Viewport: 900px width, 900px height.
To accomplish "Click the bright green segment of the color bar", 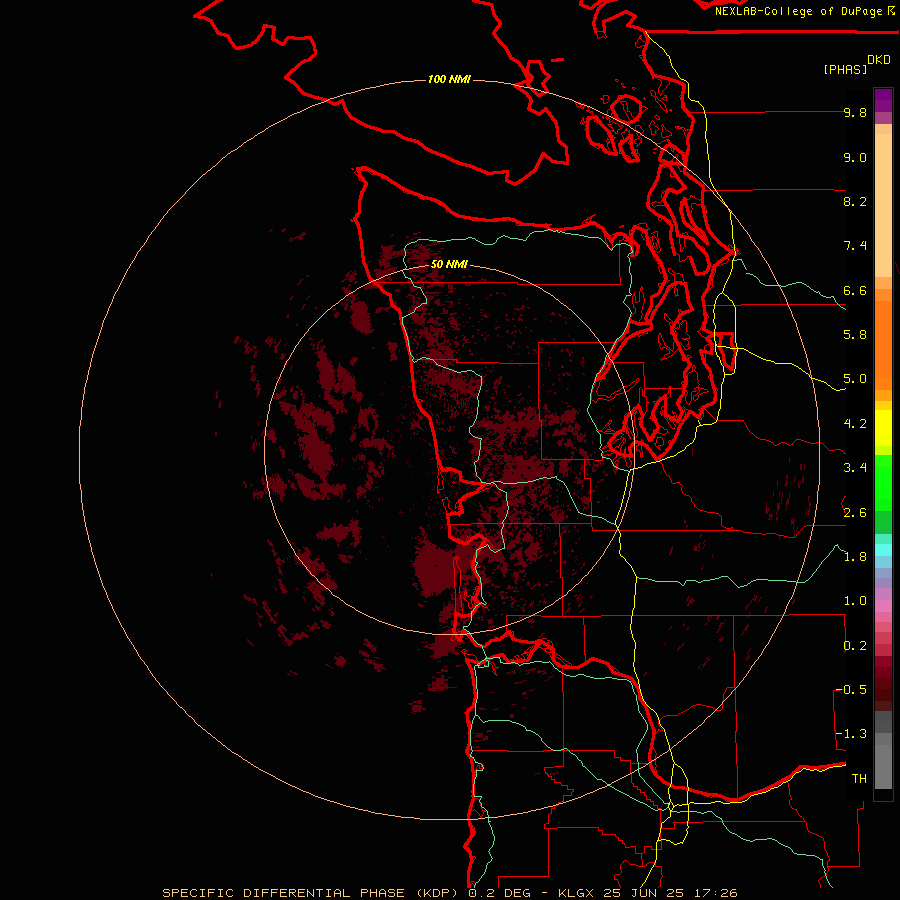I will click(883, 481).
